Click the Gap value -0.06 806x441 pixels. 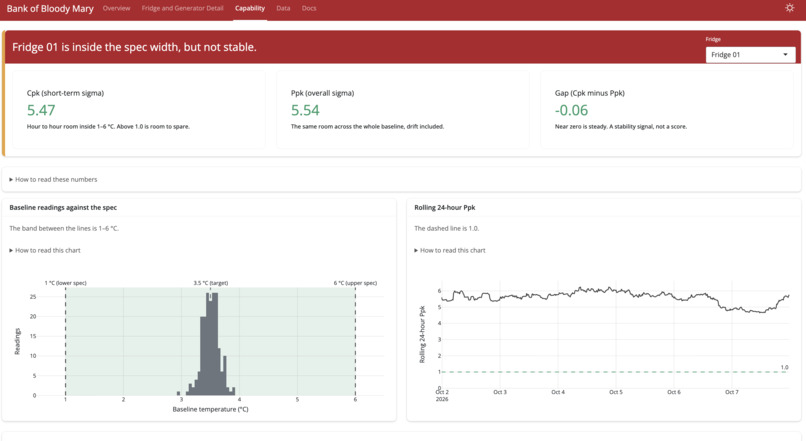571,110
